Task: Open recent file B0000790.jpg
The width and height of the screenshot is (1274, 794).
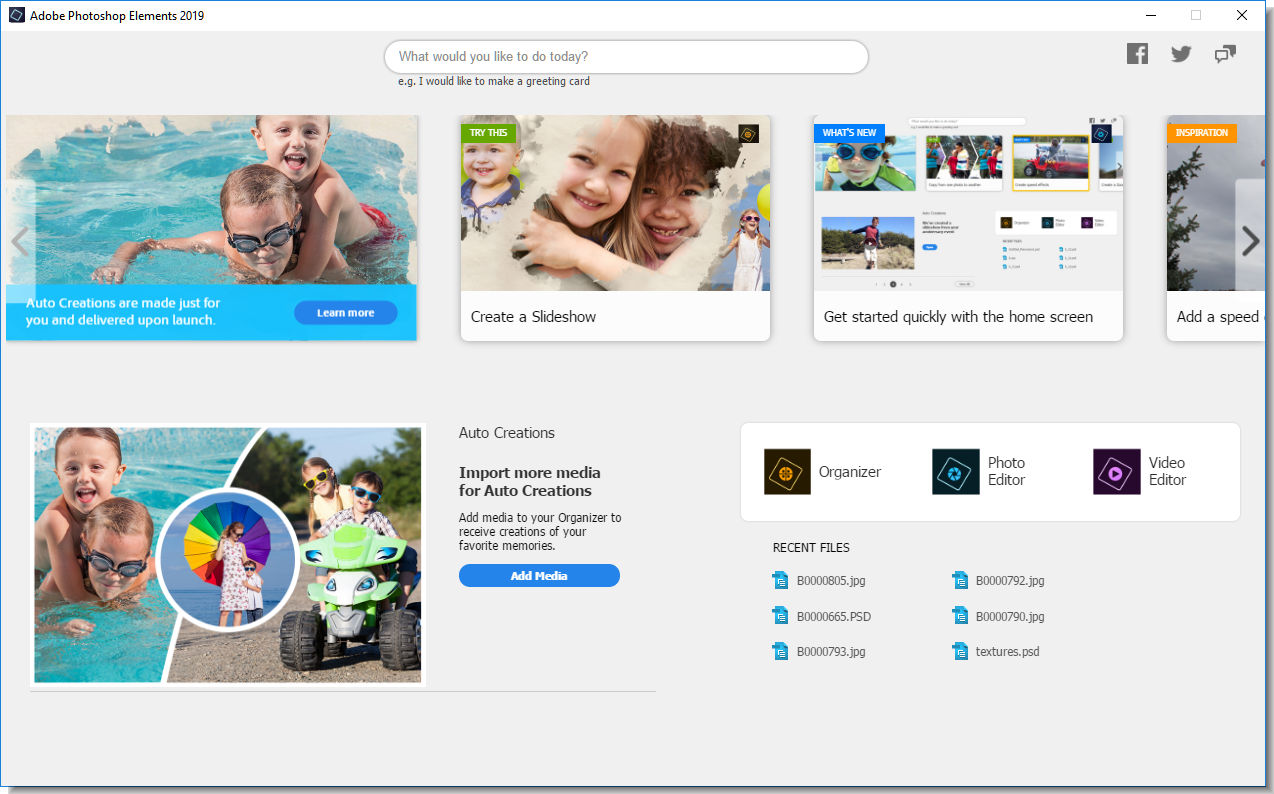Action: point(998,616)
